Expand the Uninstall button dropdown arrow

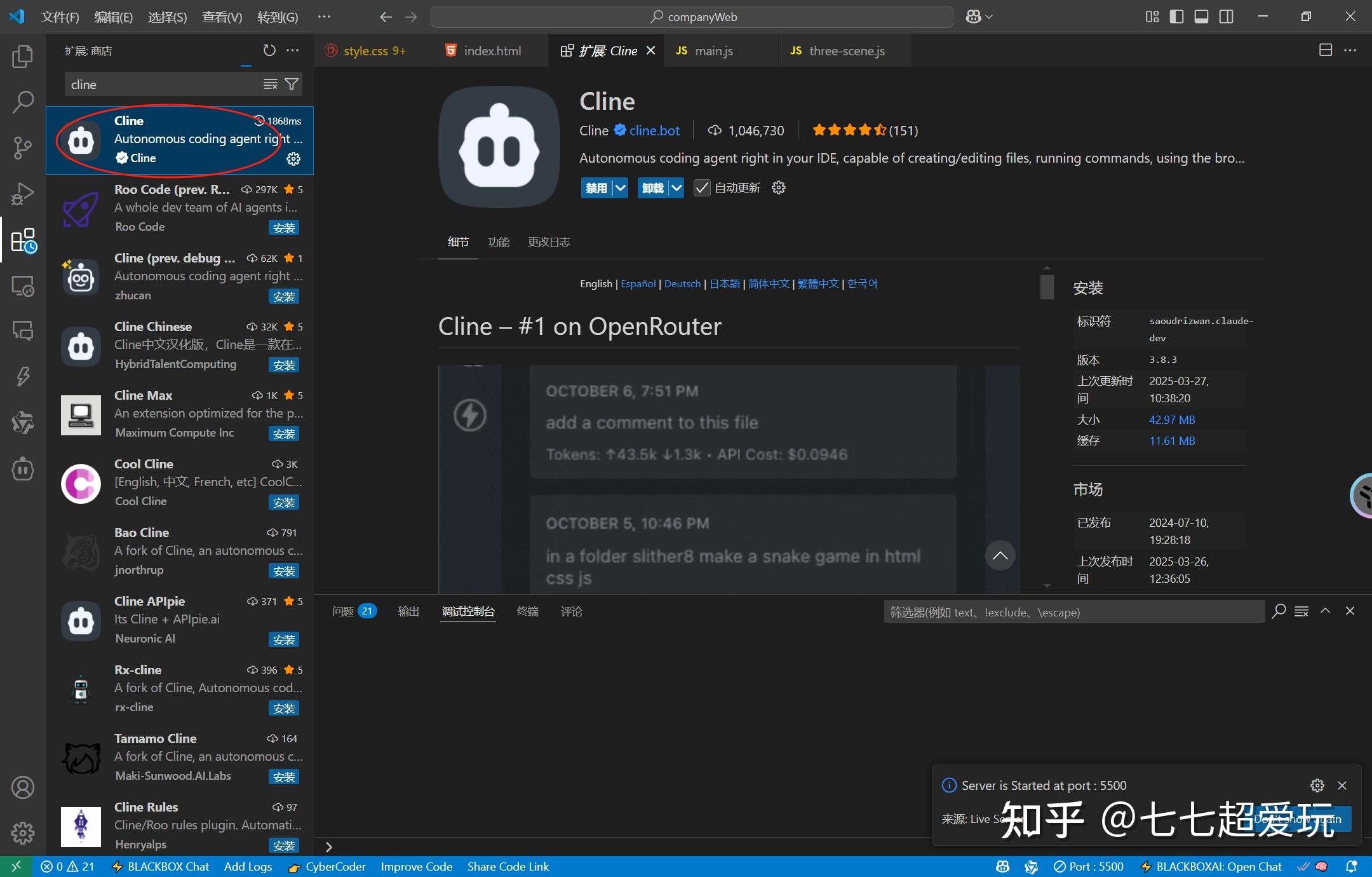click(676, 187)
